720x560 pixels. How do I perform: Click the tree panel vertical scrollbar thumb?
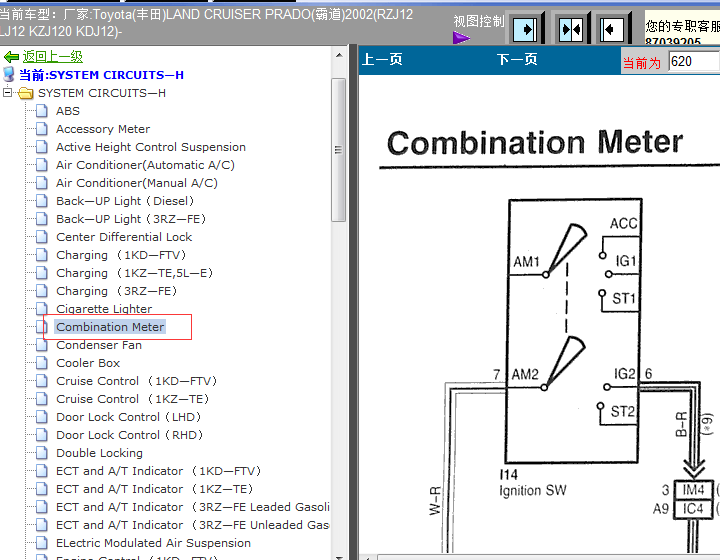point(338,150)
